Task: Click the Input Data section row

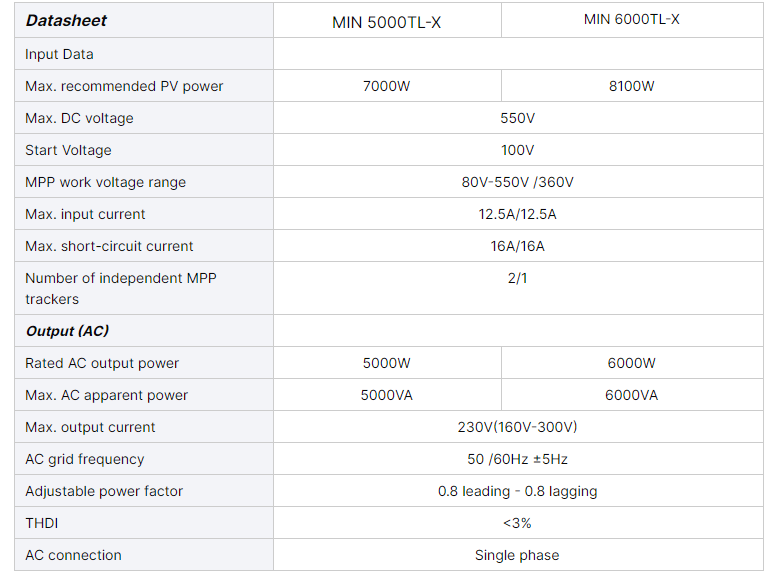Action: coord(59,54)
